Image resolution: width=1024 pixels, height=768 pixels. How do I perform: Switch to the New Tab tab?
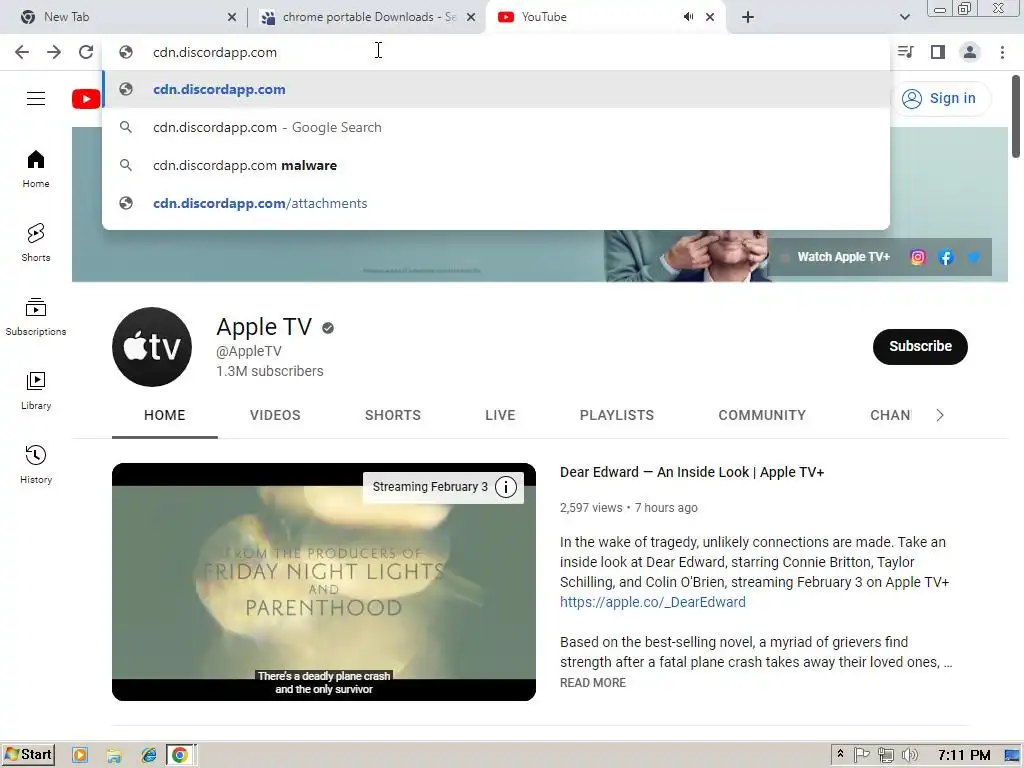tap(124, 17)
